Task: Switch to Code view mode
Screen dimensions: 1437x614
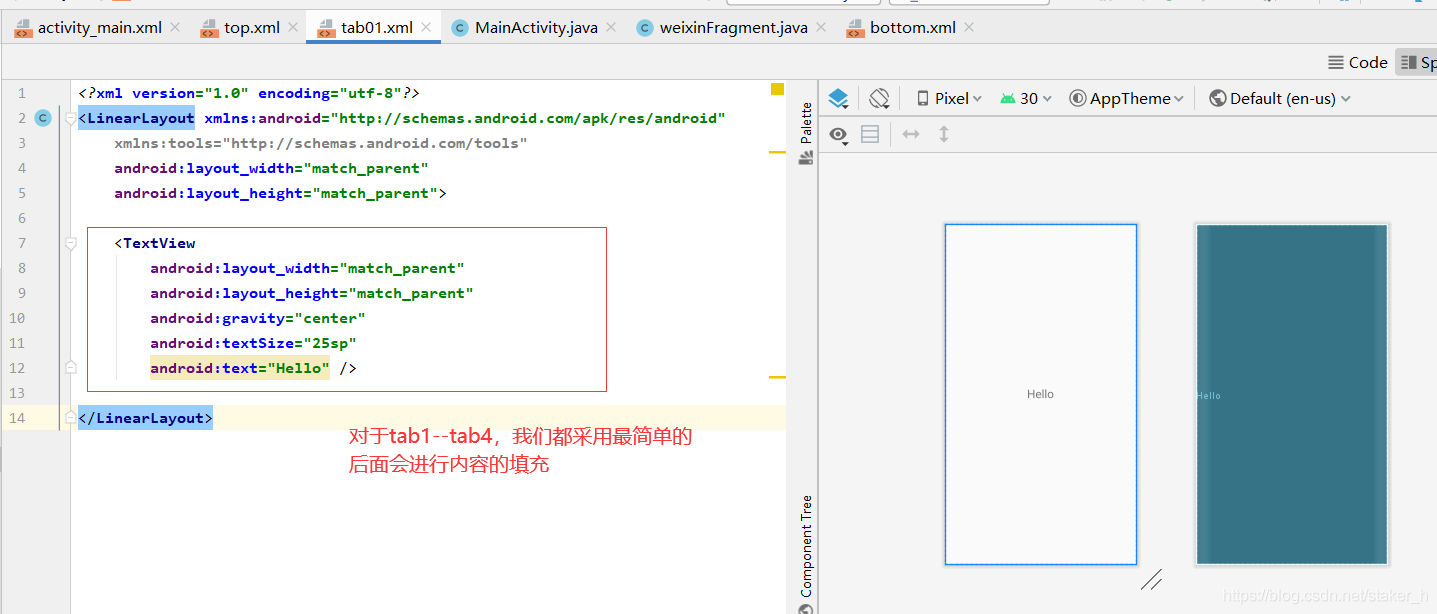Action: pyautogui.click(x=1357, y=62)
